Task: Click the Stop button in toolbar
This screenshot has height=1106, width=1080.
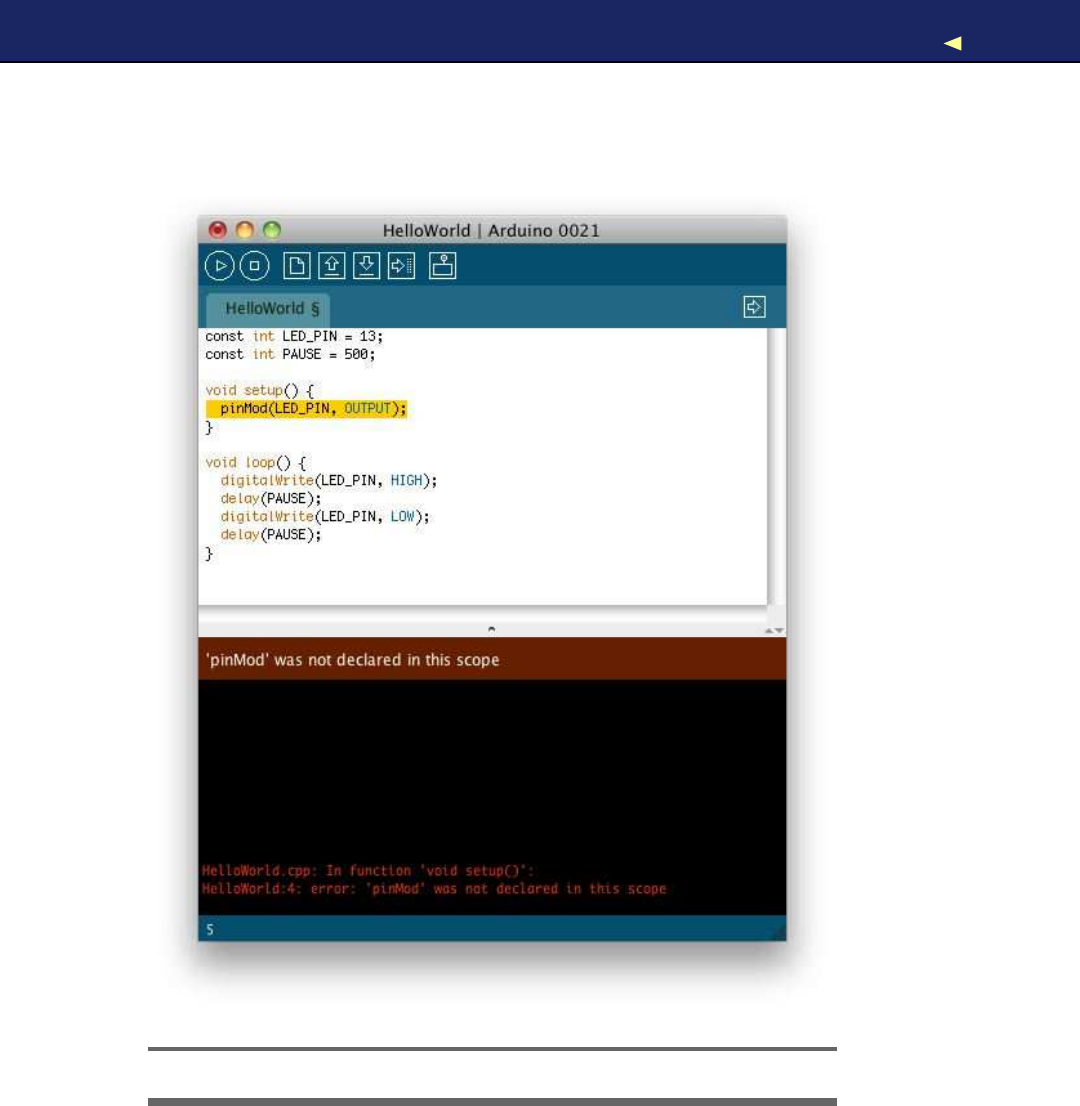Action: (x=255, y=266)
